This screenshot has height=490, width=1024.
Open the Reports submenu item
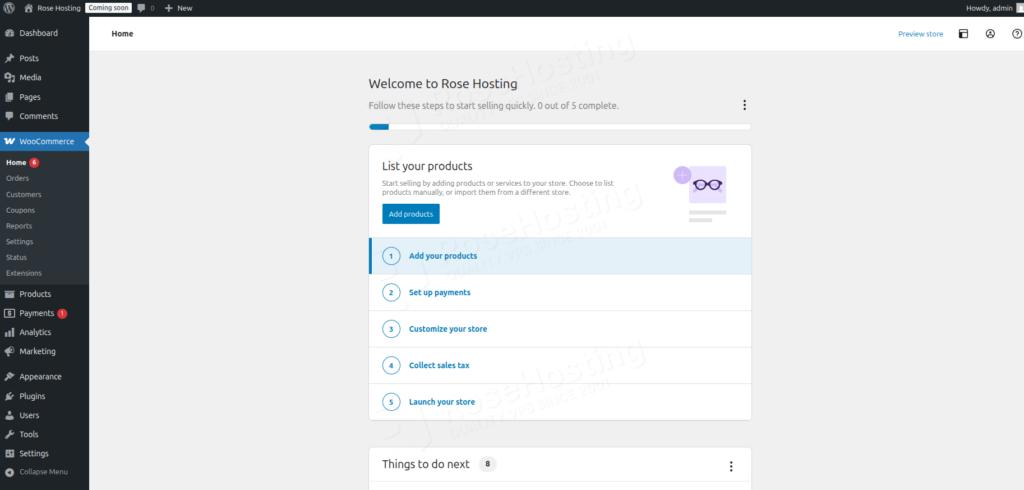[19, 226]
